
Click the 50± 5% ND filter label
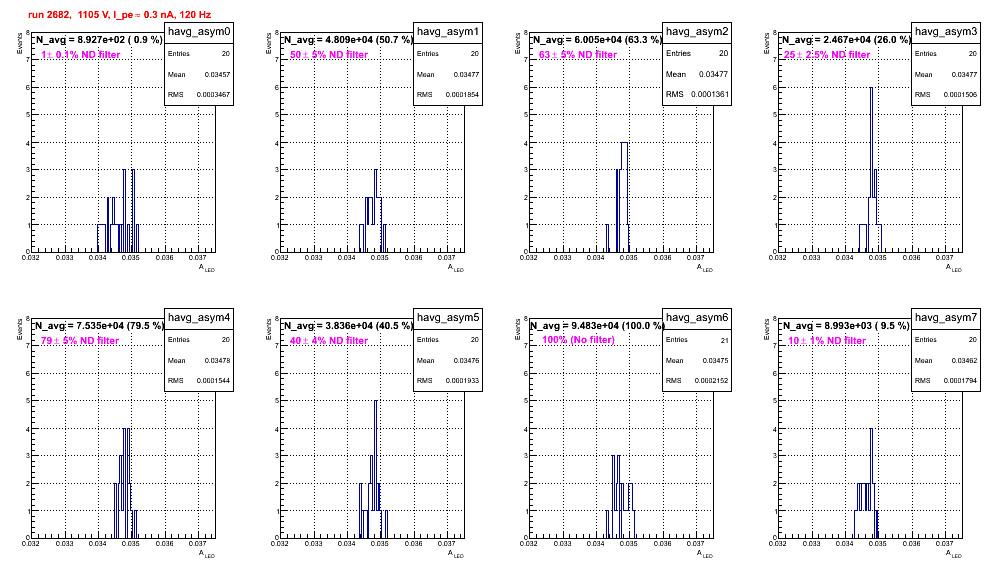click(329, 55)
